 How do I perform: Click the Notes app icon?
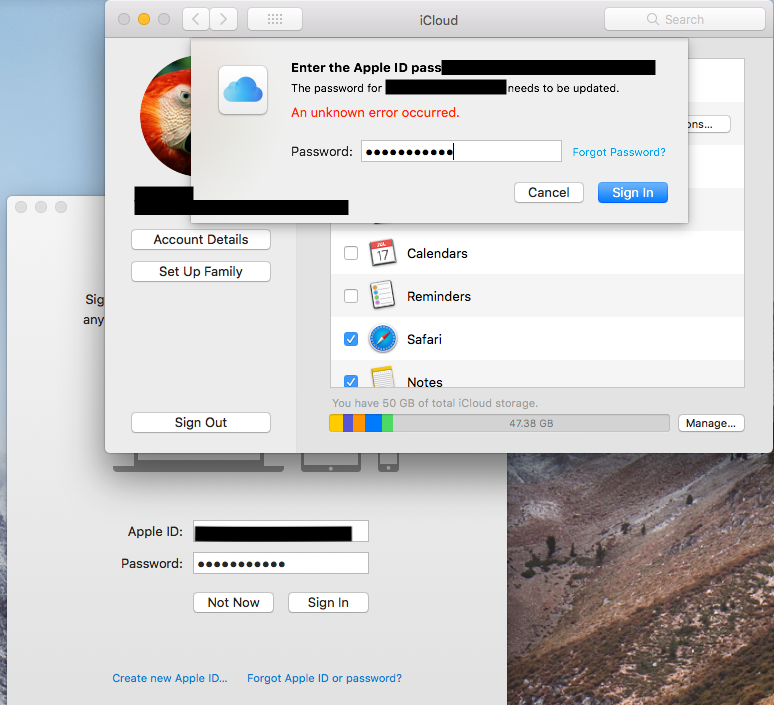point(383,377)
